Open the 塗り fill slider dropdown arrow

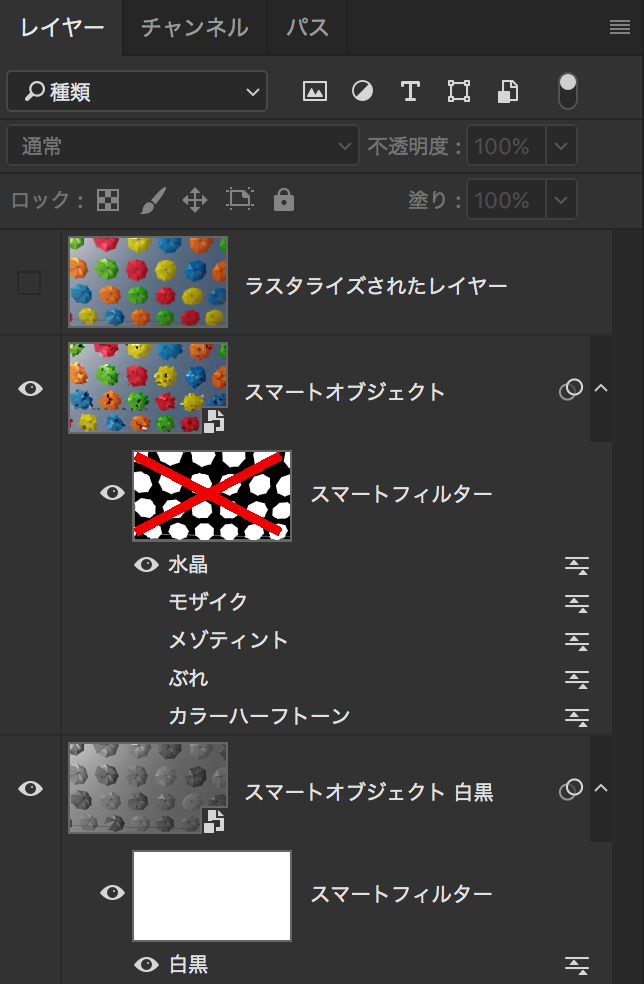pyautogui.click(x=561, y=200)
